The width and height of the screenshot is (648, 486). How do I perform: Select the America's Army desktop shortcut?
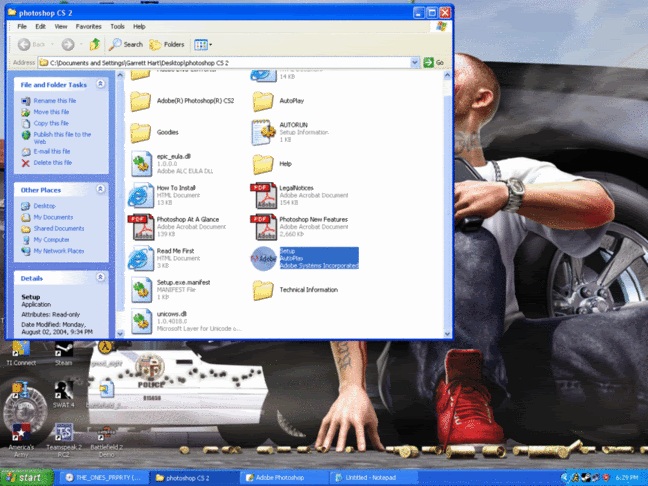point(21,441)
